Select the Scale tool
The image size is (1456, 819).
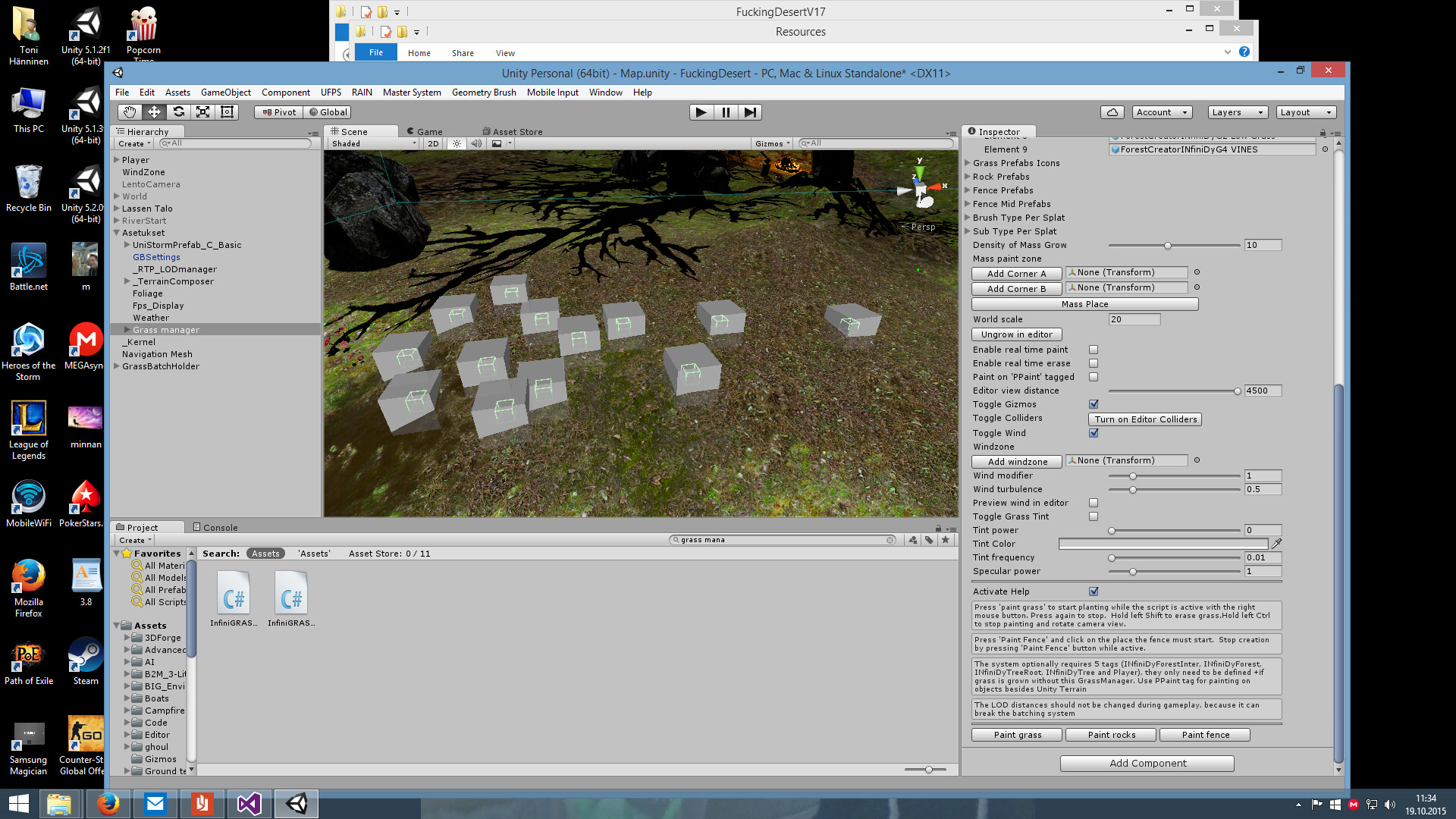click(203, 111)
